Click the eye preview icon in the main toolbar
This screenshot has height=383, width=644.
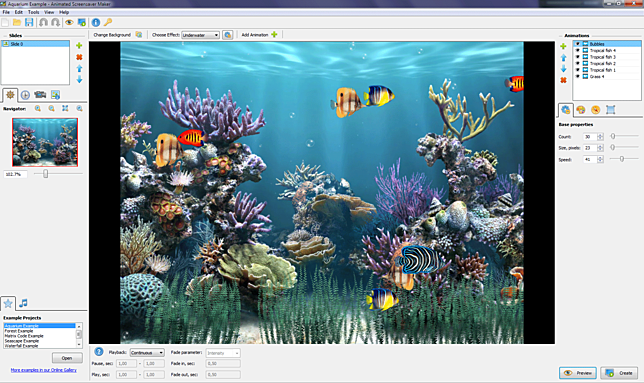[x=69, y=22]
